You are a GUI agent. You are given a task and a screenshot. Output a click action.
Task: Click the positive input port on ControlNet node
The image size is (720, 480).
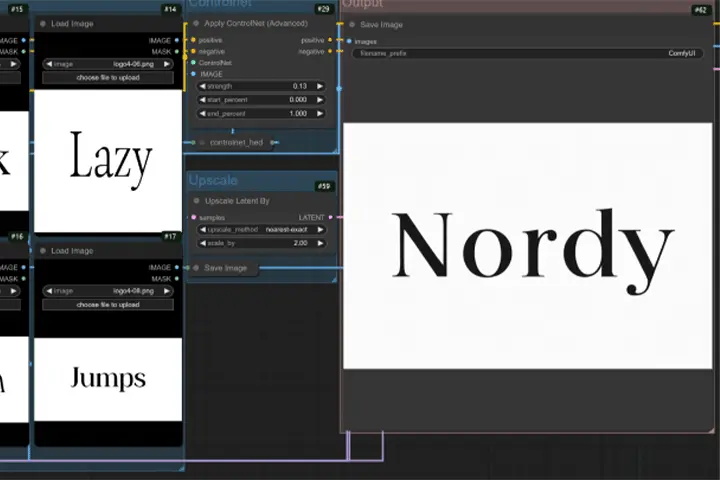pos(193,40)
